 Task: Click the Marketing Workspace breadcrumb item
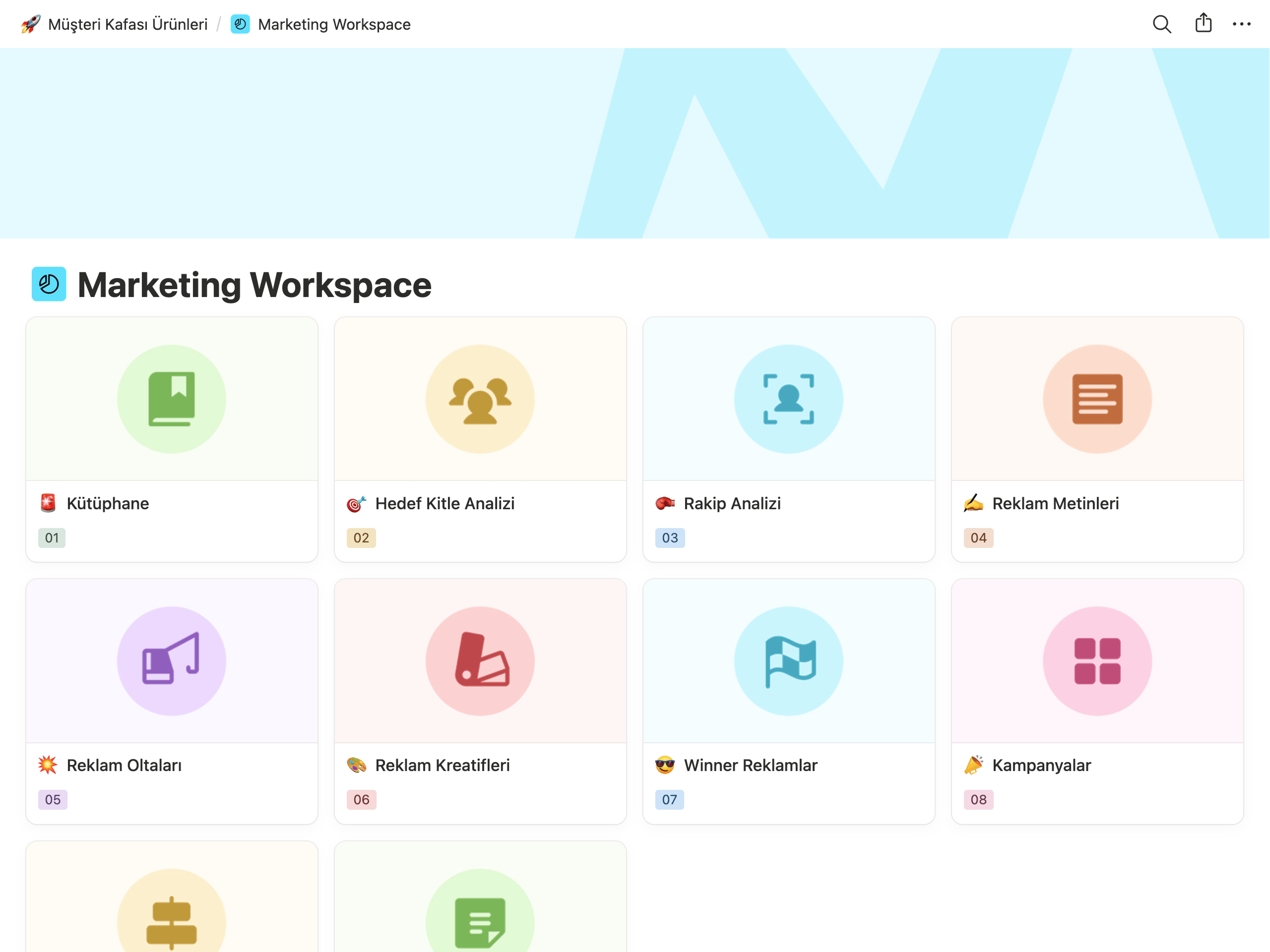(x=333, y=24)
